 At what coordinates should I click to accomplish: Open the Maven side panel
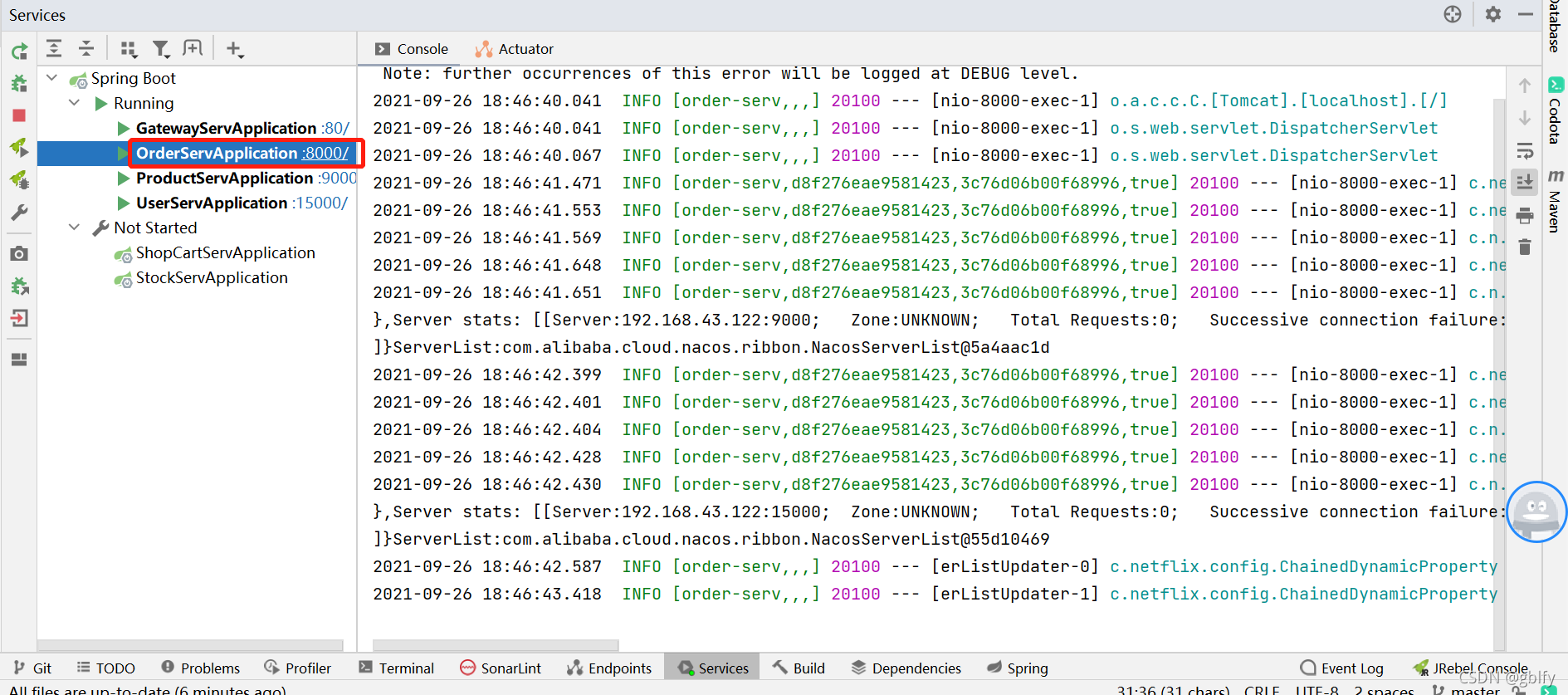(x=1555, y=201)
